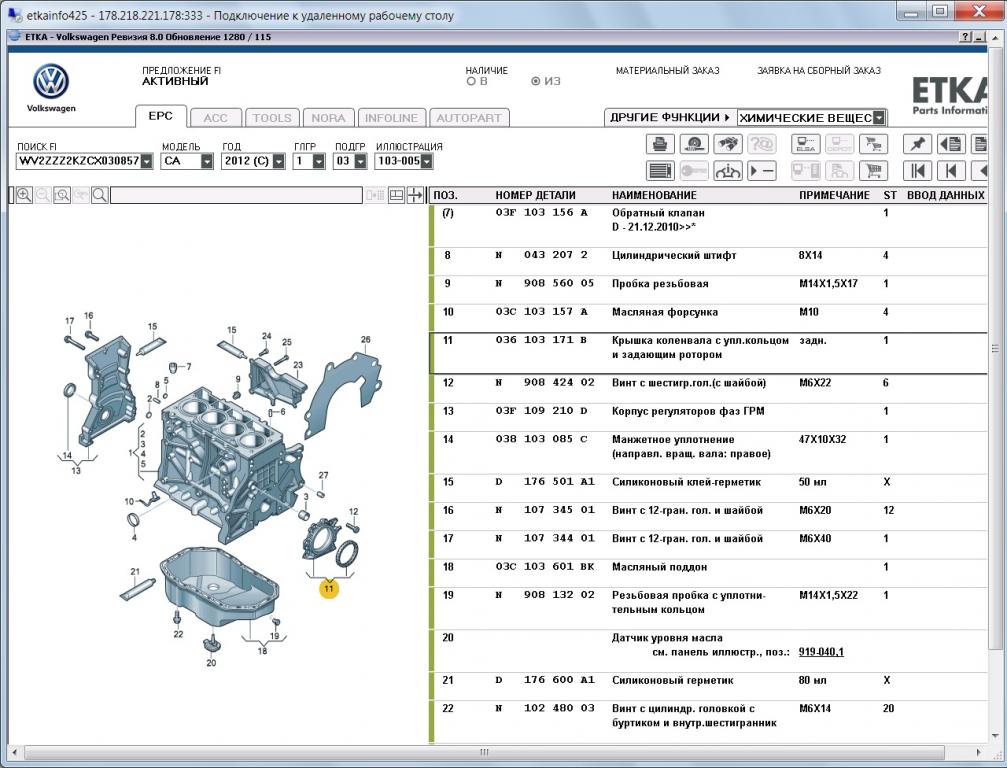
Task: Open the single shopping cart icon
Action: point(873,171)
